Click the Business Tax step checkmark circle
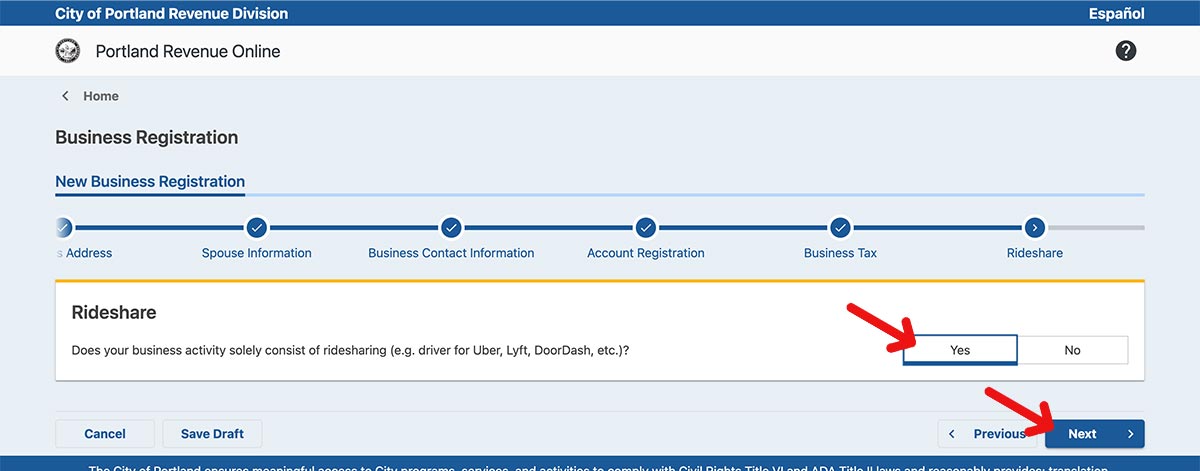 tap(840, 227)
